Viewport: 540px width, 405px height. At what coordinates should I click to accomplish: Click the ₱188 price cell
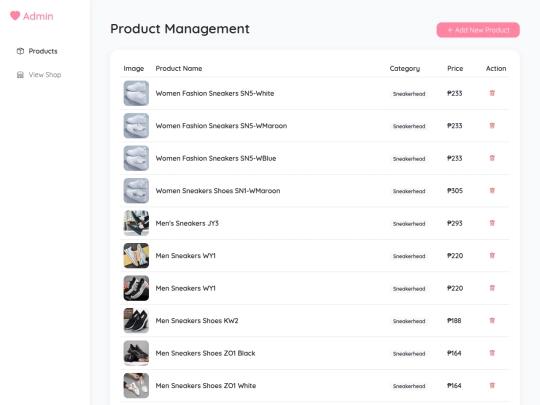(x=454, y=321)
